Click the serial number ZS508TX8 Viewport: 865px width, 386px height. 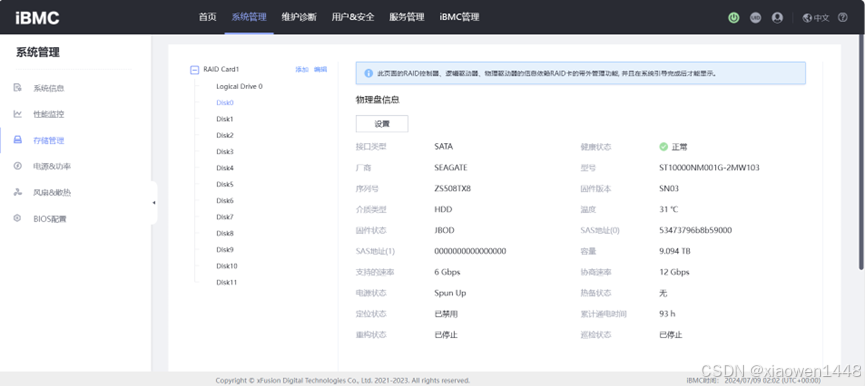452,189
